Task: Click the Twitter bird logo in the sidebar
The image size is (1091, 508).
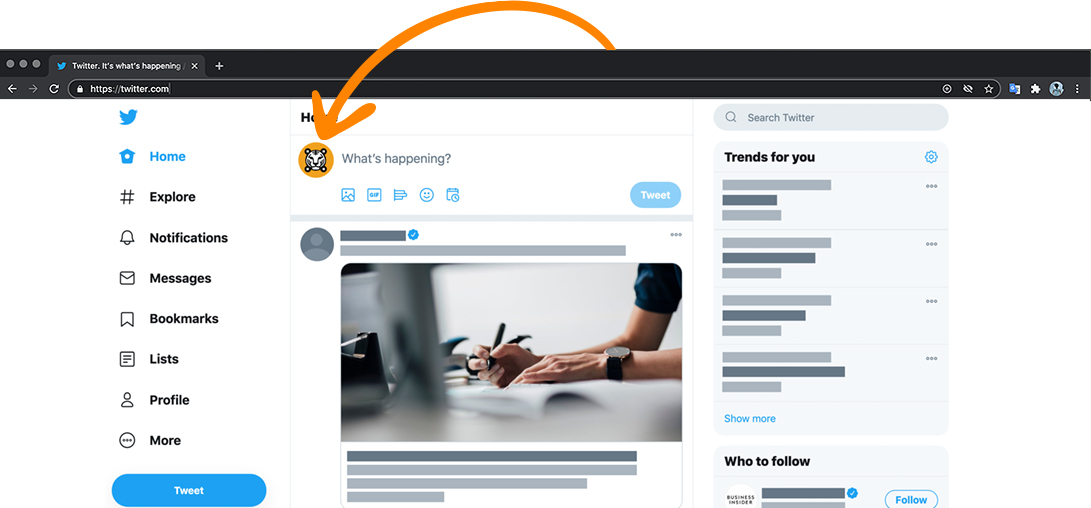Action: (128, 117)
